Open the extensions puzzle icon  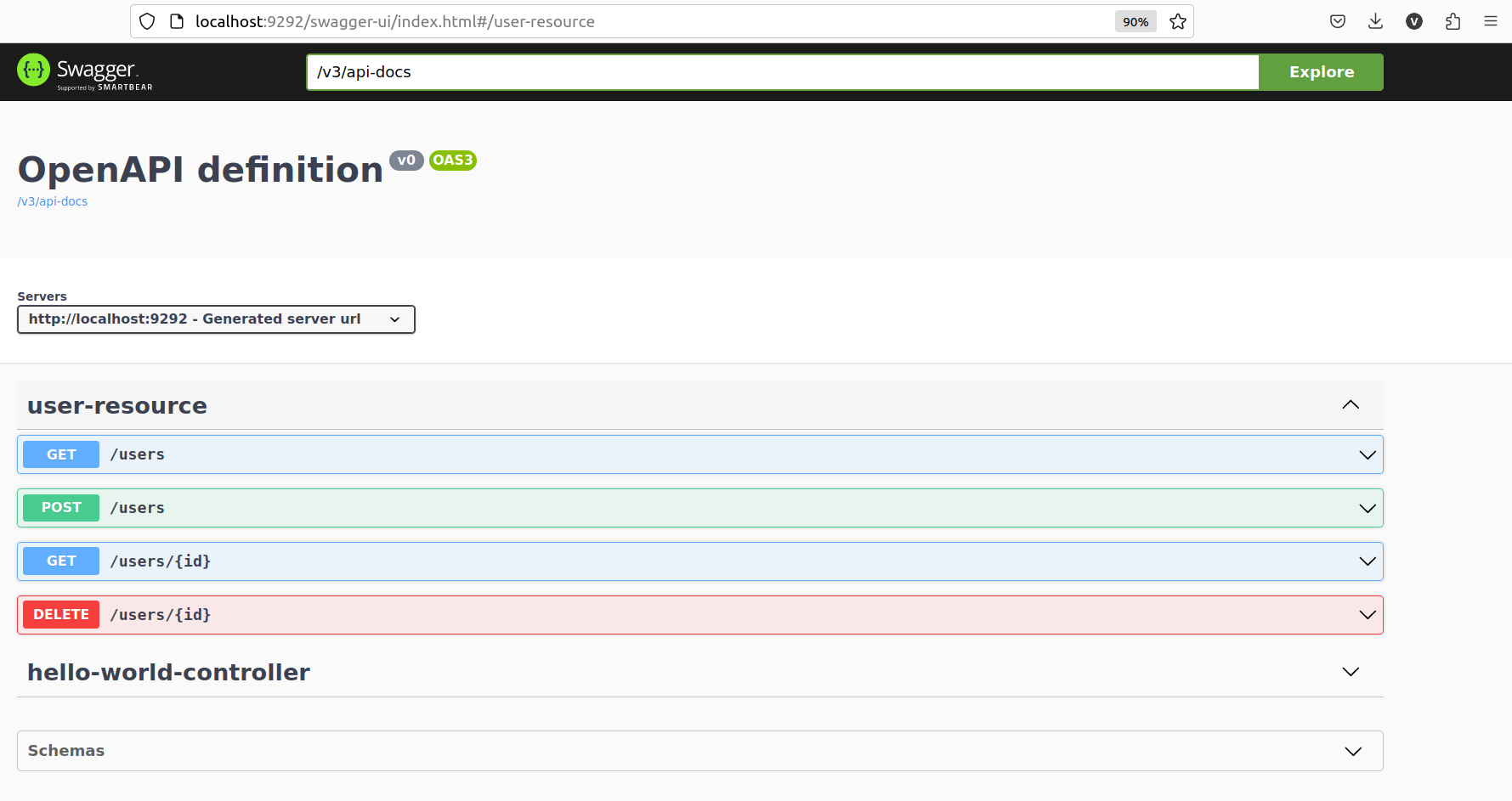coord(1453,21)
